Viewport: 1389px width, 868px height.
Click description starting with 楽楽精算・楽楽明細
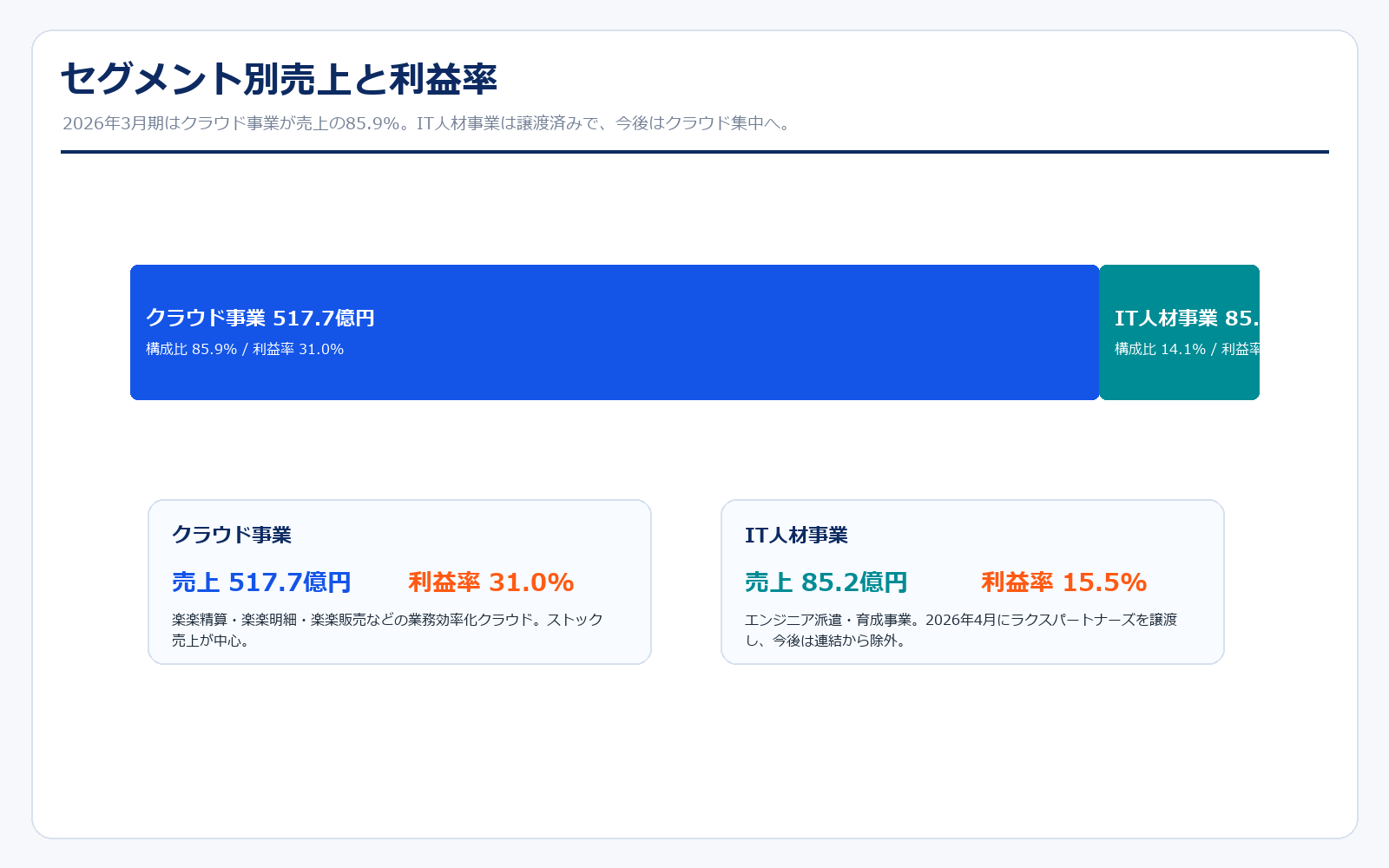click(x=388, y=630)
